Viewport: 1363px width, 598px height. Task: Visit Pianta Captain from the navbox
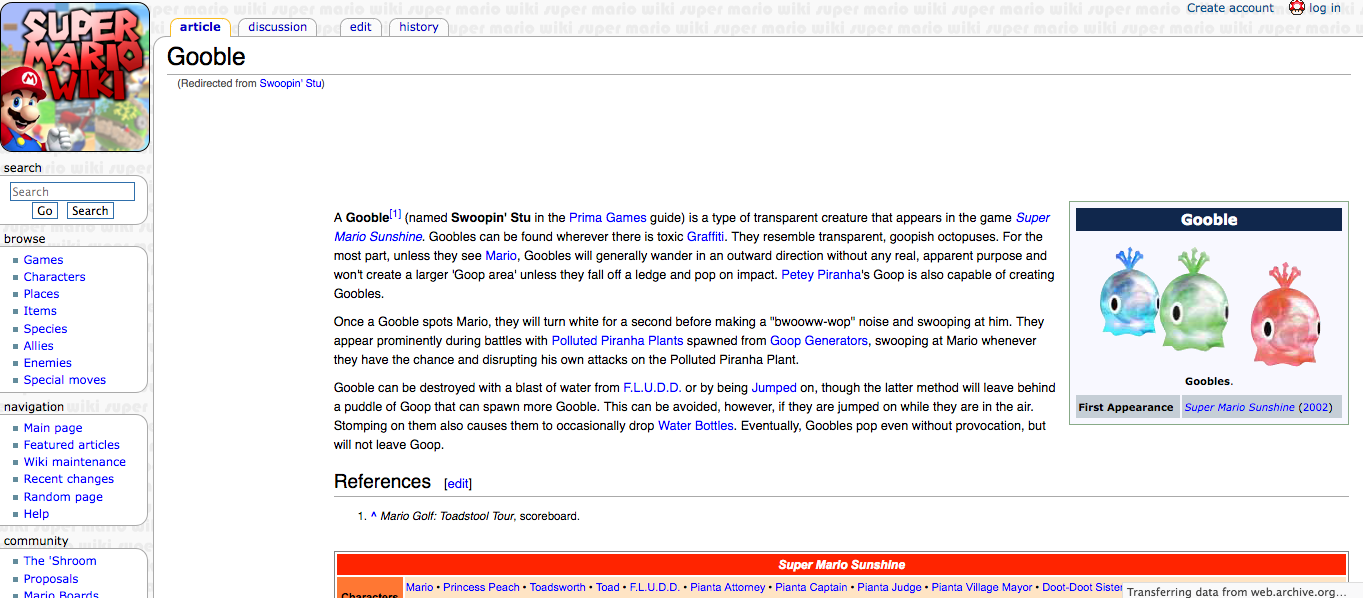(x=811, y=587)
